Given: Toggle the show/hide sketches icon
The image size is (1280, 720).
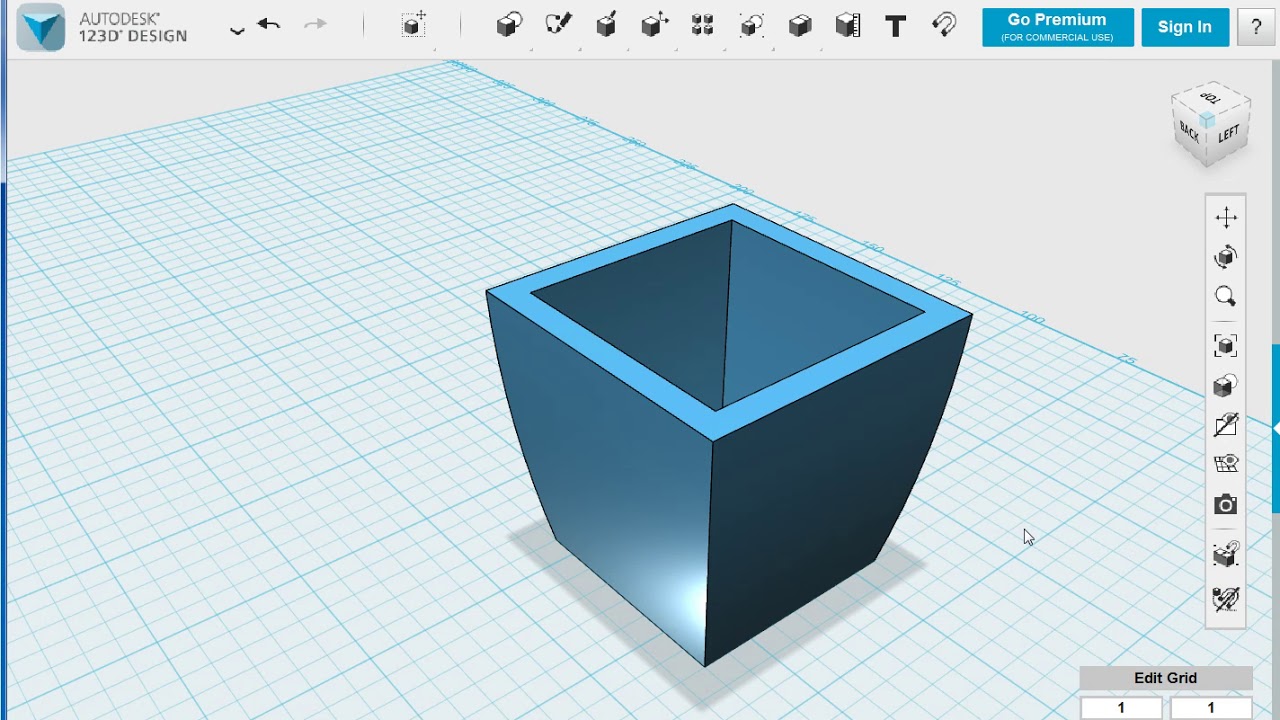Looking at the screenshot, I should 1226,425.
